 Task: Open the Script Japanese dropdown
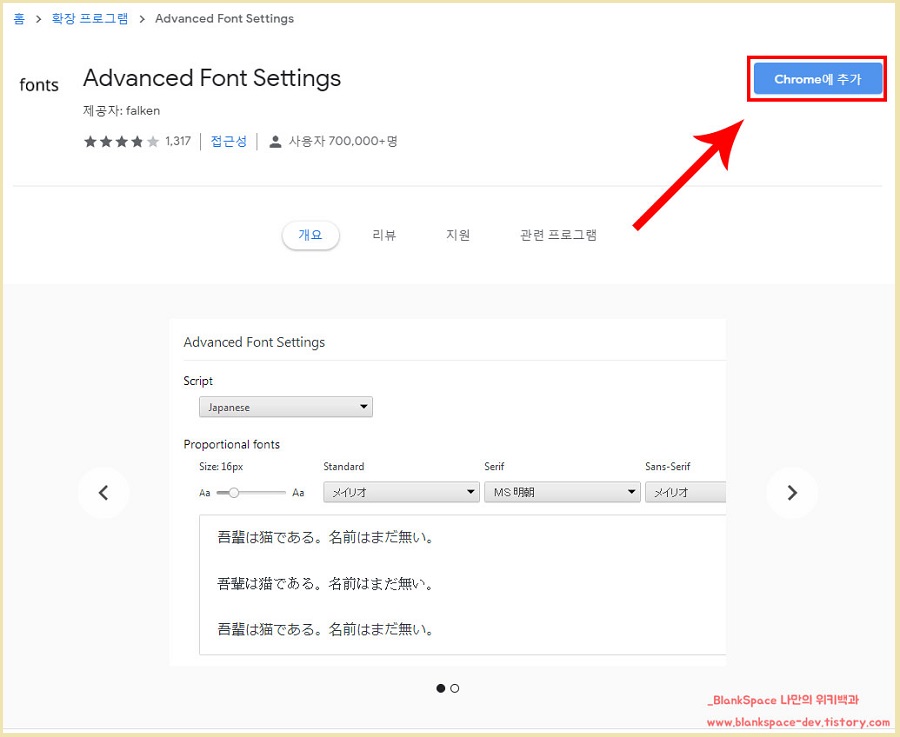[286, 407]
